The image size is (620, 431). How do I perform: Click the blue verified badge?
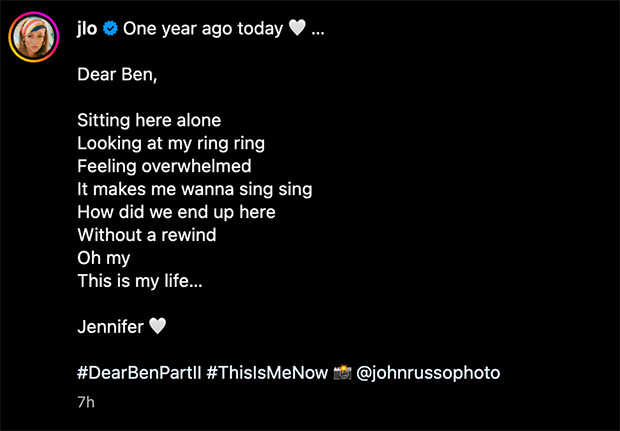point(110,29)
